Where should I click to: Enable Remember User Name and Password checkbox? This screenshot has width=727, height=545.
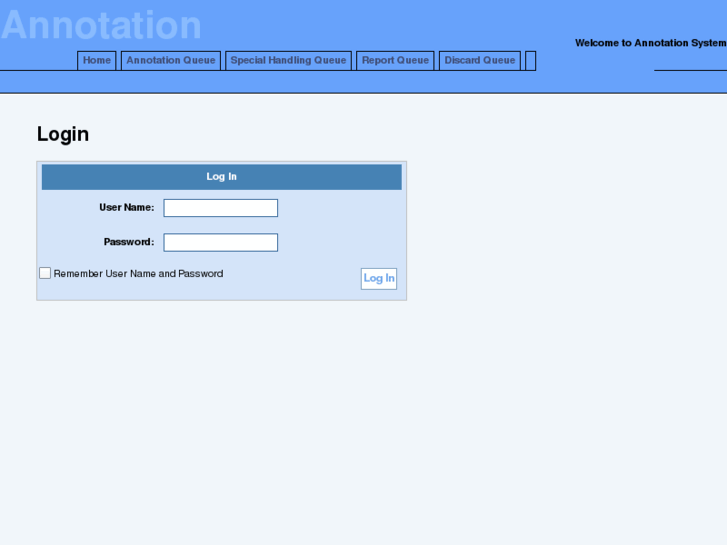tap(45, 273)
